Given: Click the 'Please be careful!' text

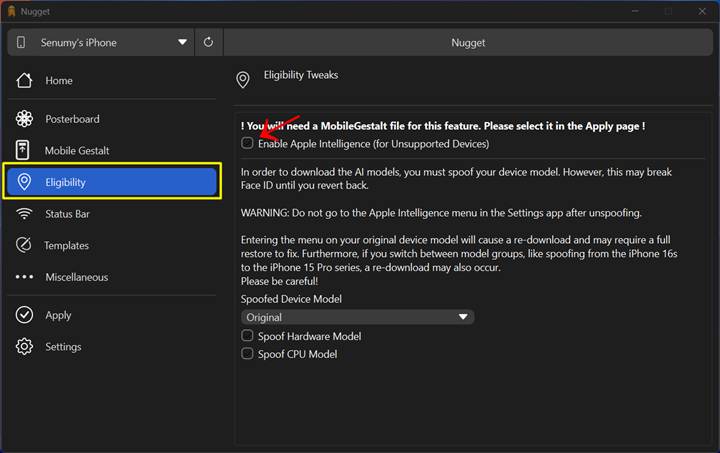Looking at the screenshot, I should [x=279, y=281].
